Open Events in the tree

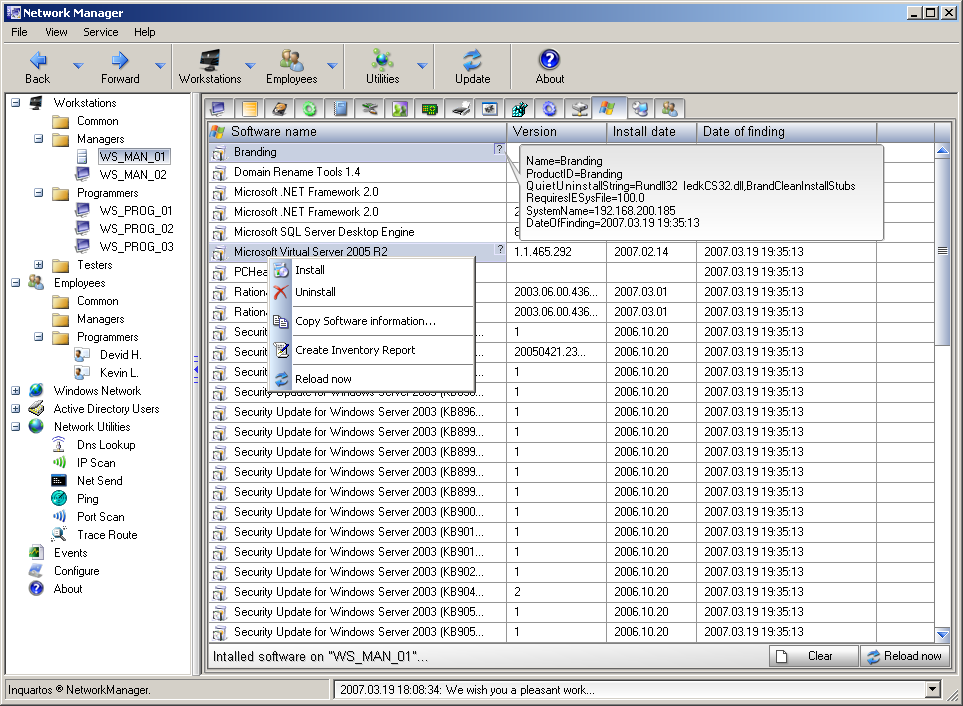[x=71, y=553]
